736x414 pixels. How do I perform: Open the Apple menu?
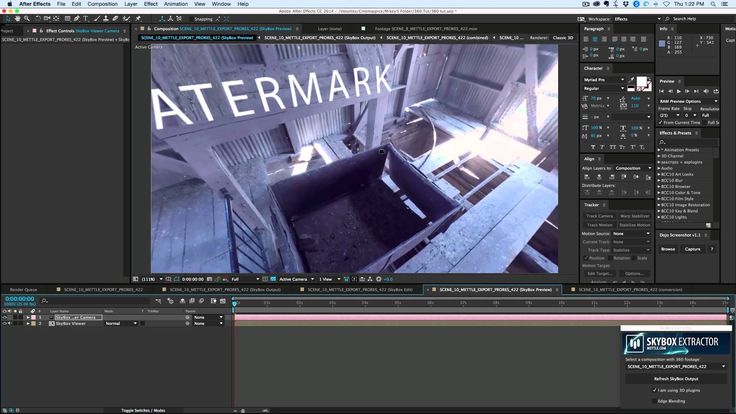click(x=8, y=4)
